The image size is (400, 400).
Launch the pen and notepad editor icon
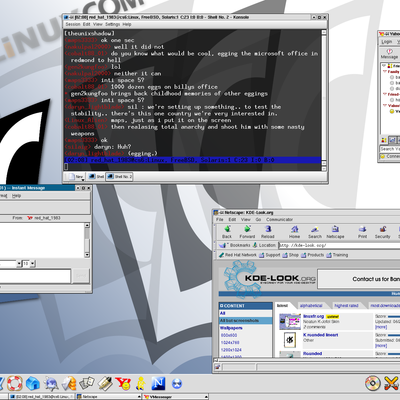tap(105, 384)
